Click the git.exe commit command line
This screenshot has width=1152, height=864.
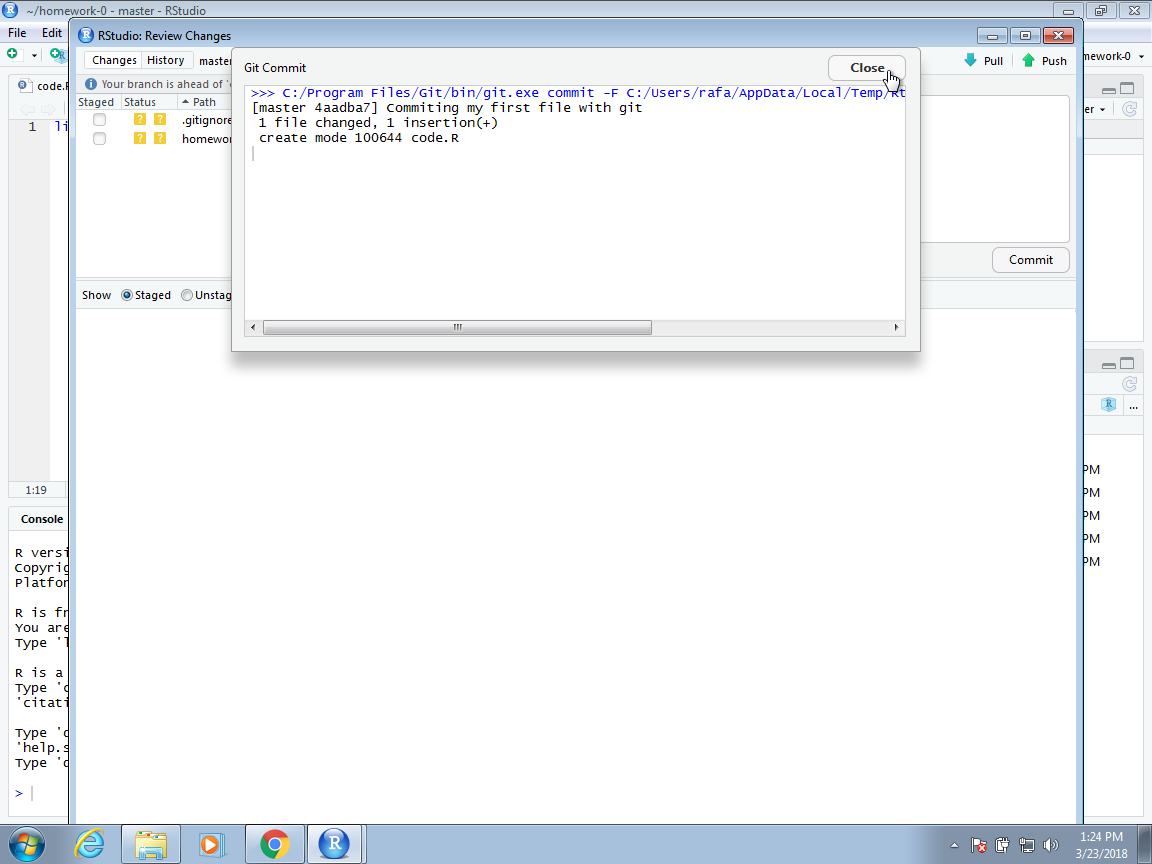pos(577,93)
